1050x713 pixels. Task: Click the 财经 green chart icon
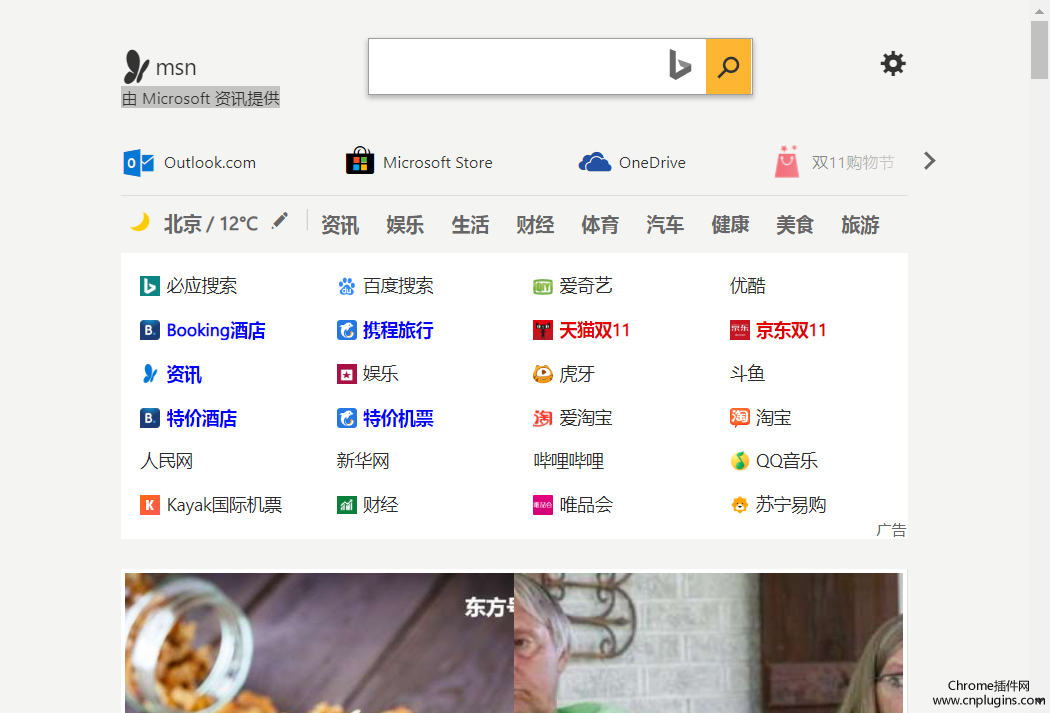click(346, 505)
